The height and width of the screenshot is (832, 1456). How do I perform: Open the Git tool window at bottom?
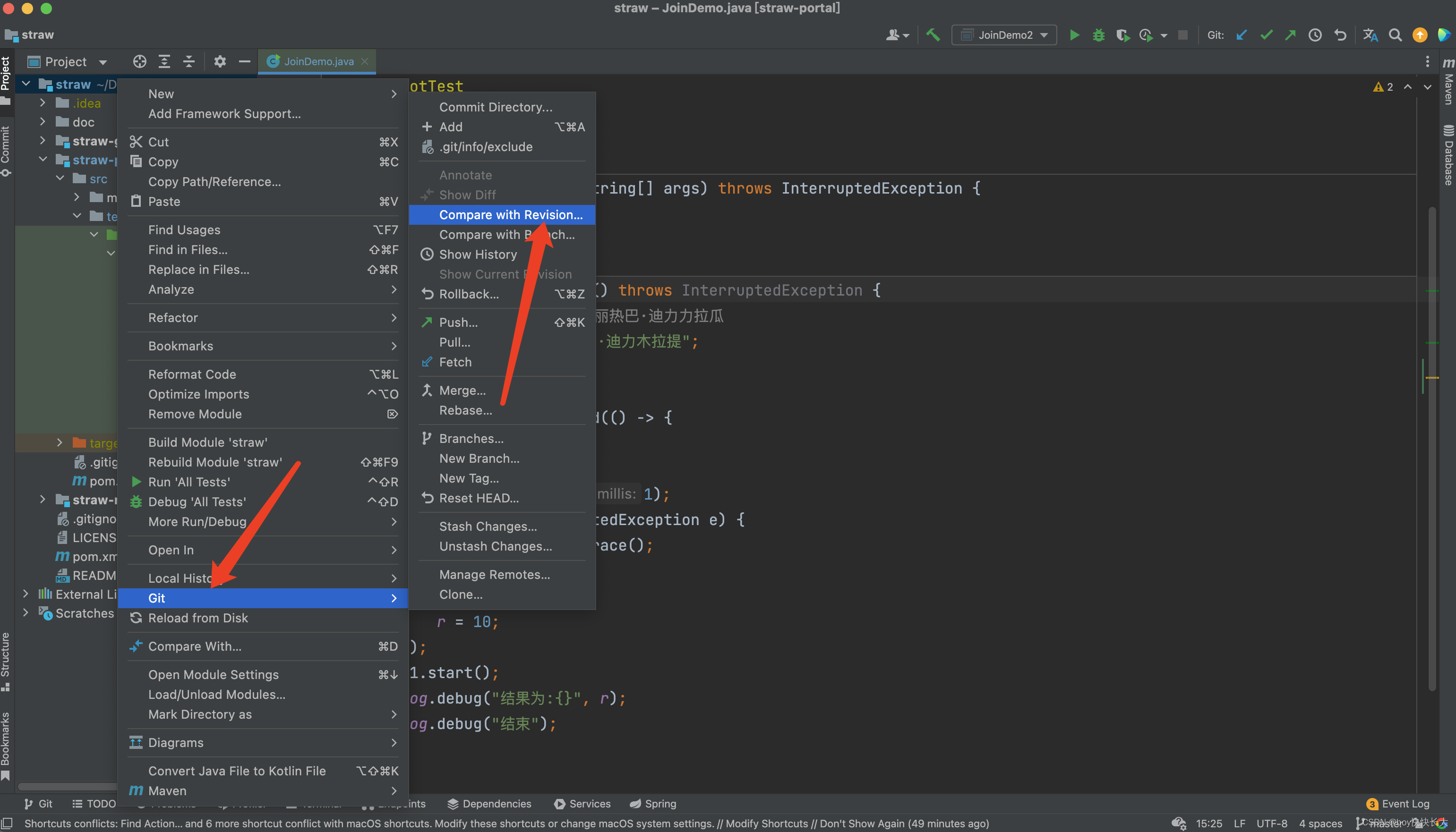(38, 803)
